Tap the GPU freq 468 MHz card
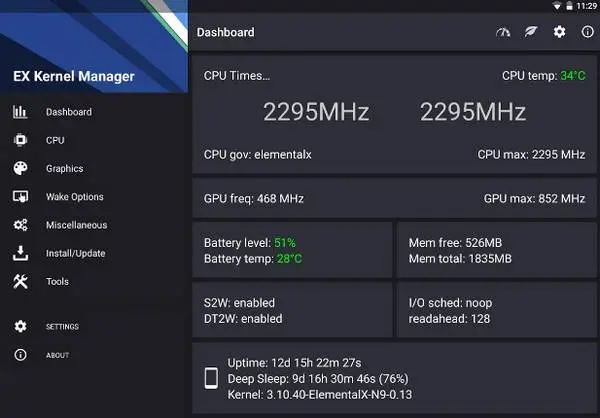Viewport: 600px width, 418px height. pyautogui.click(x=395, y=198)
